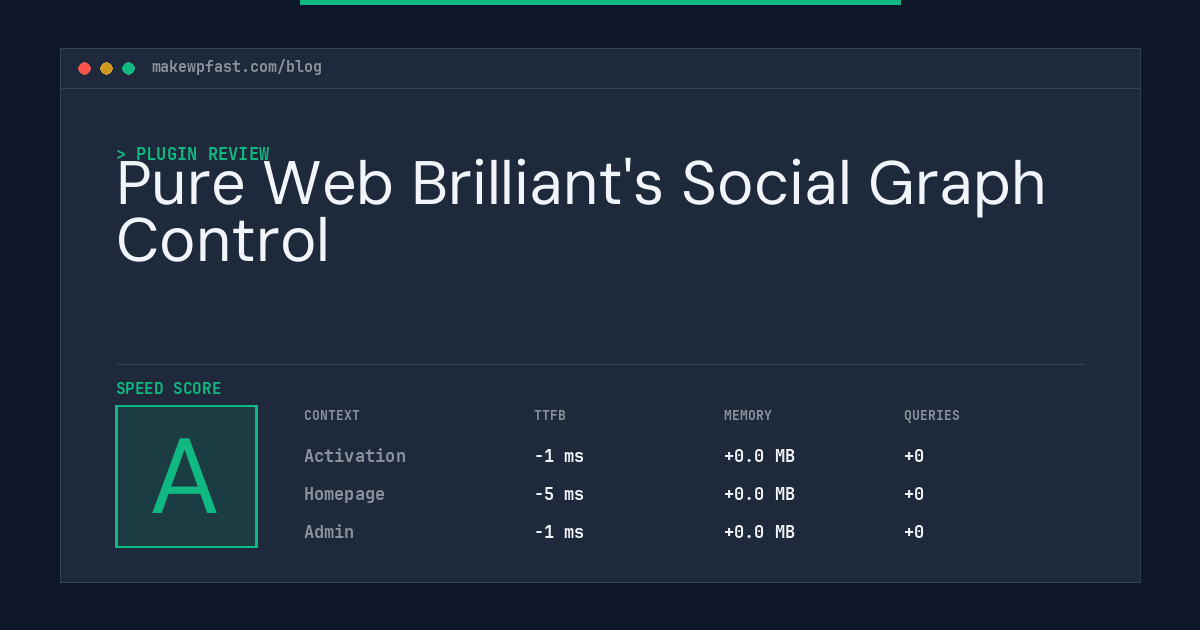Click Homepage queries value +0

914,494
